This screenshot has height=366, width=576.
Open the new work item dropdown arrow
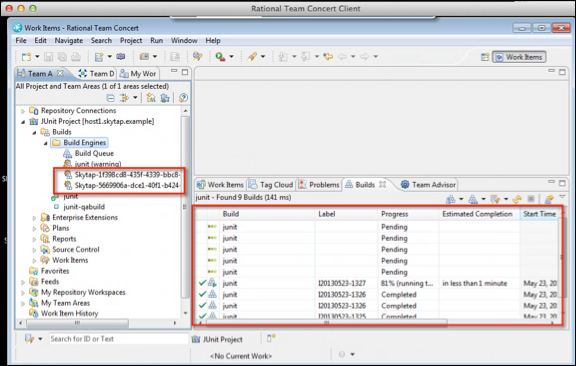click(x=109, y=57)
